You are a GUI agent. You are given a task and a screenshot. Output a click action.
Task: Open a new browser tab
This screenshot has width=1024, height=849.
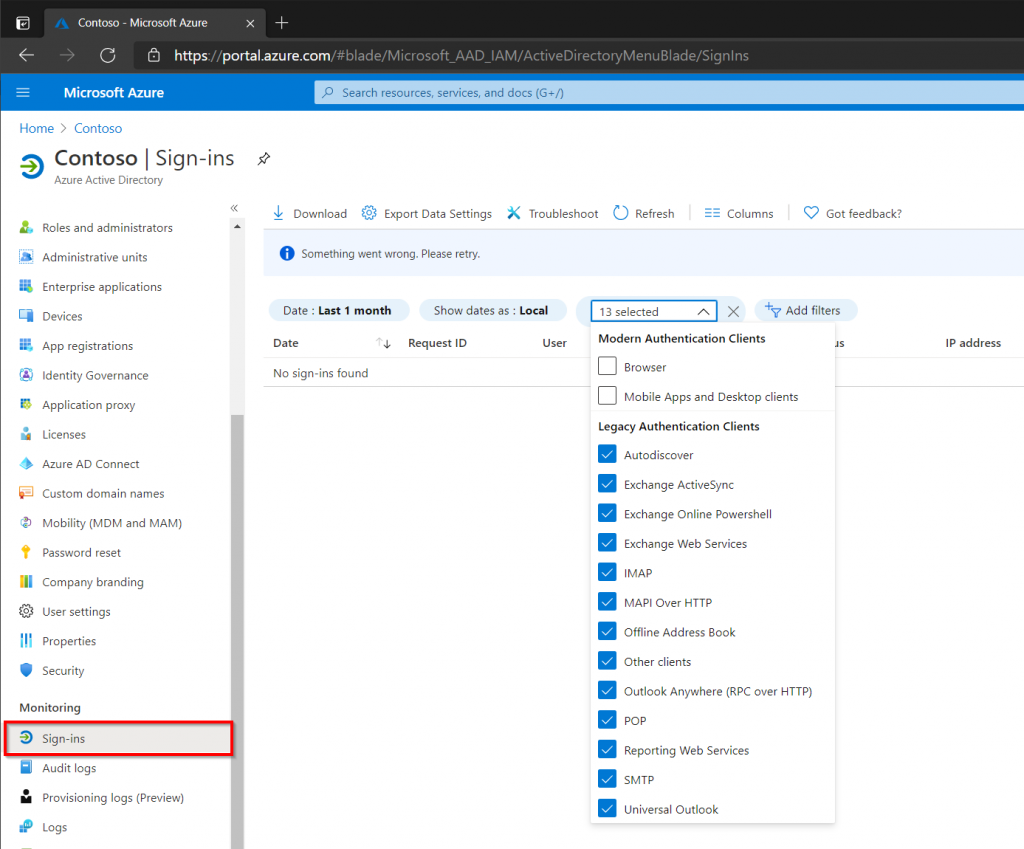click(281, 23)
